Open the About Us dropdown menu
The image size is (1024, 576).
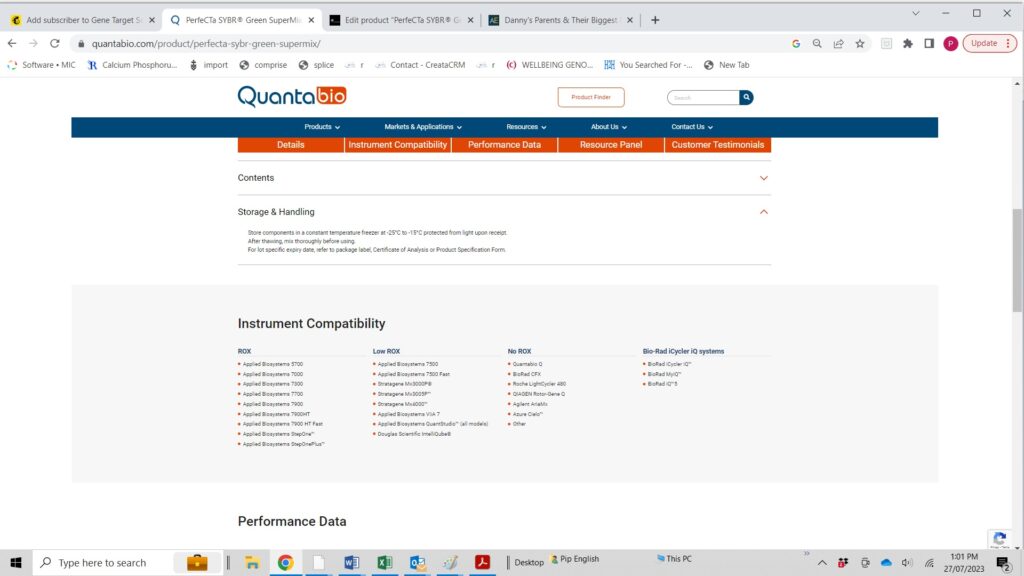point(609,127)
